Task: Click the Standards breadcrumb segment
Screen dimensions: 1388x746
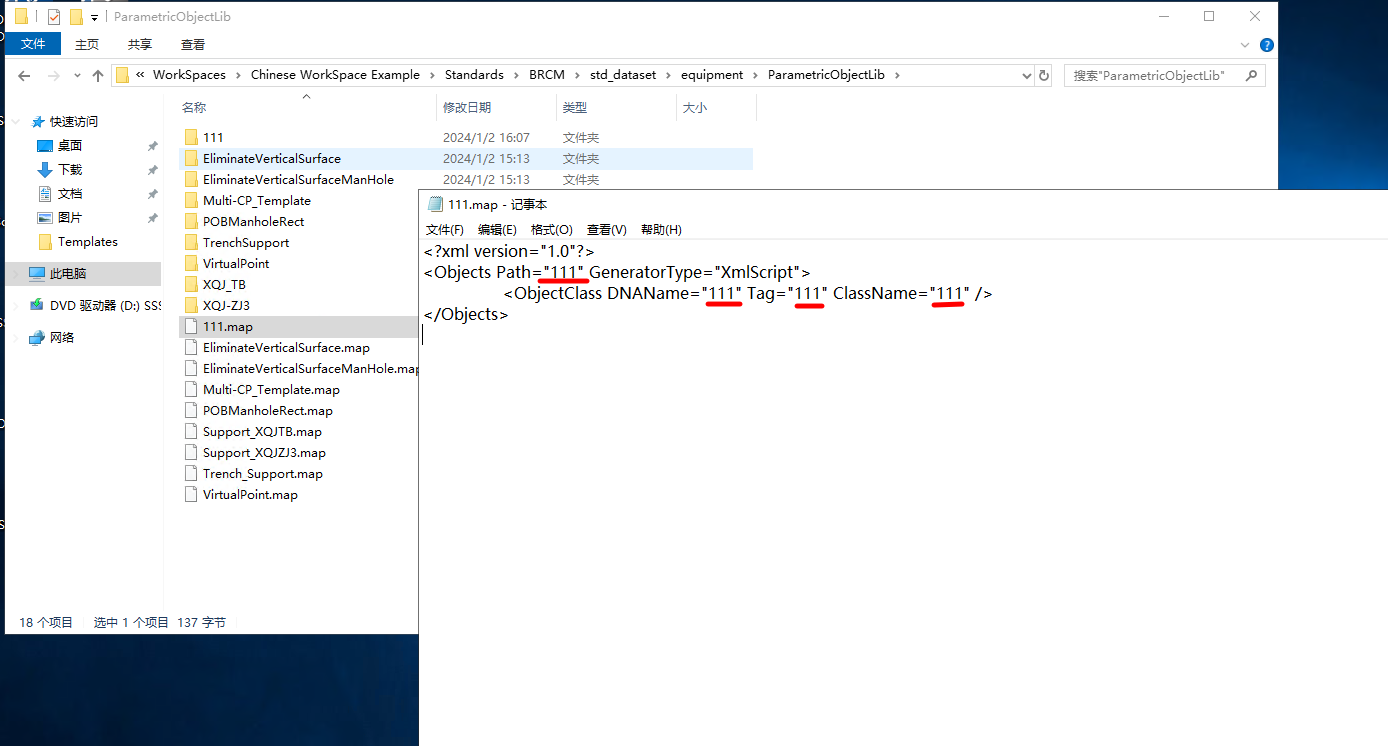Action: point(474,75)
